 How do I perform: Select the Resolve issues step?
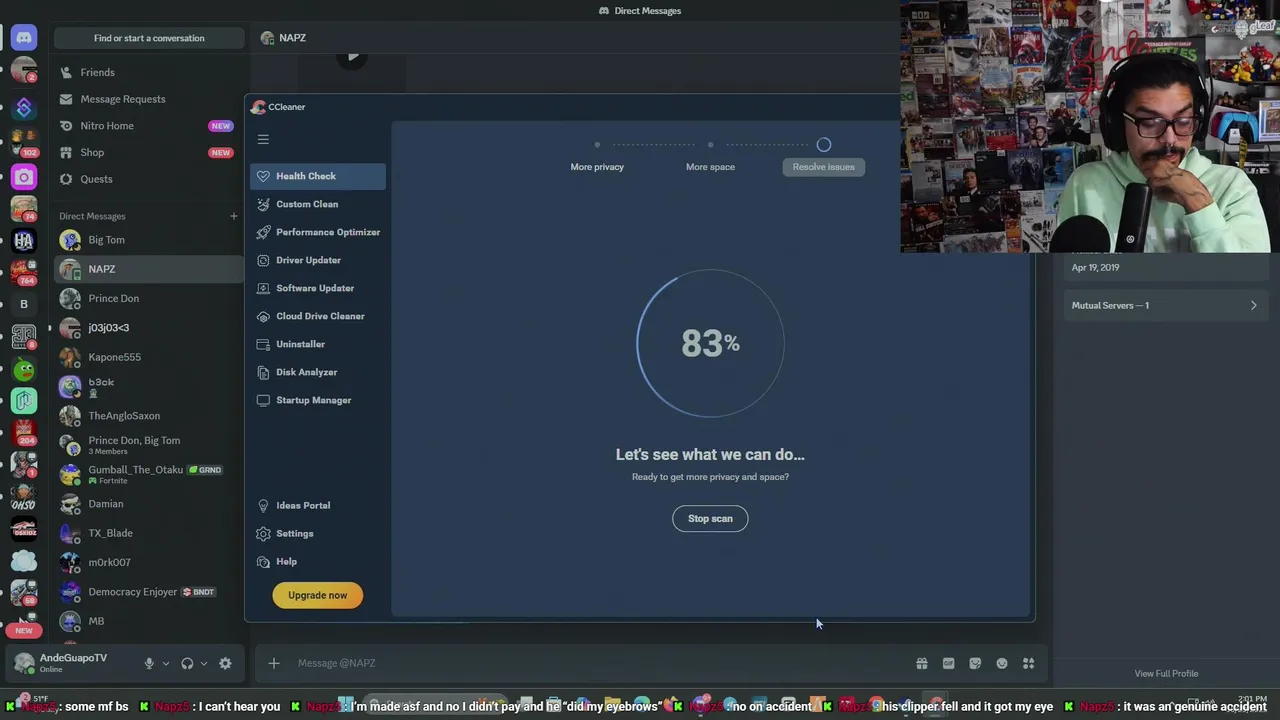coord(823,167)
